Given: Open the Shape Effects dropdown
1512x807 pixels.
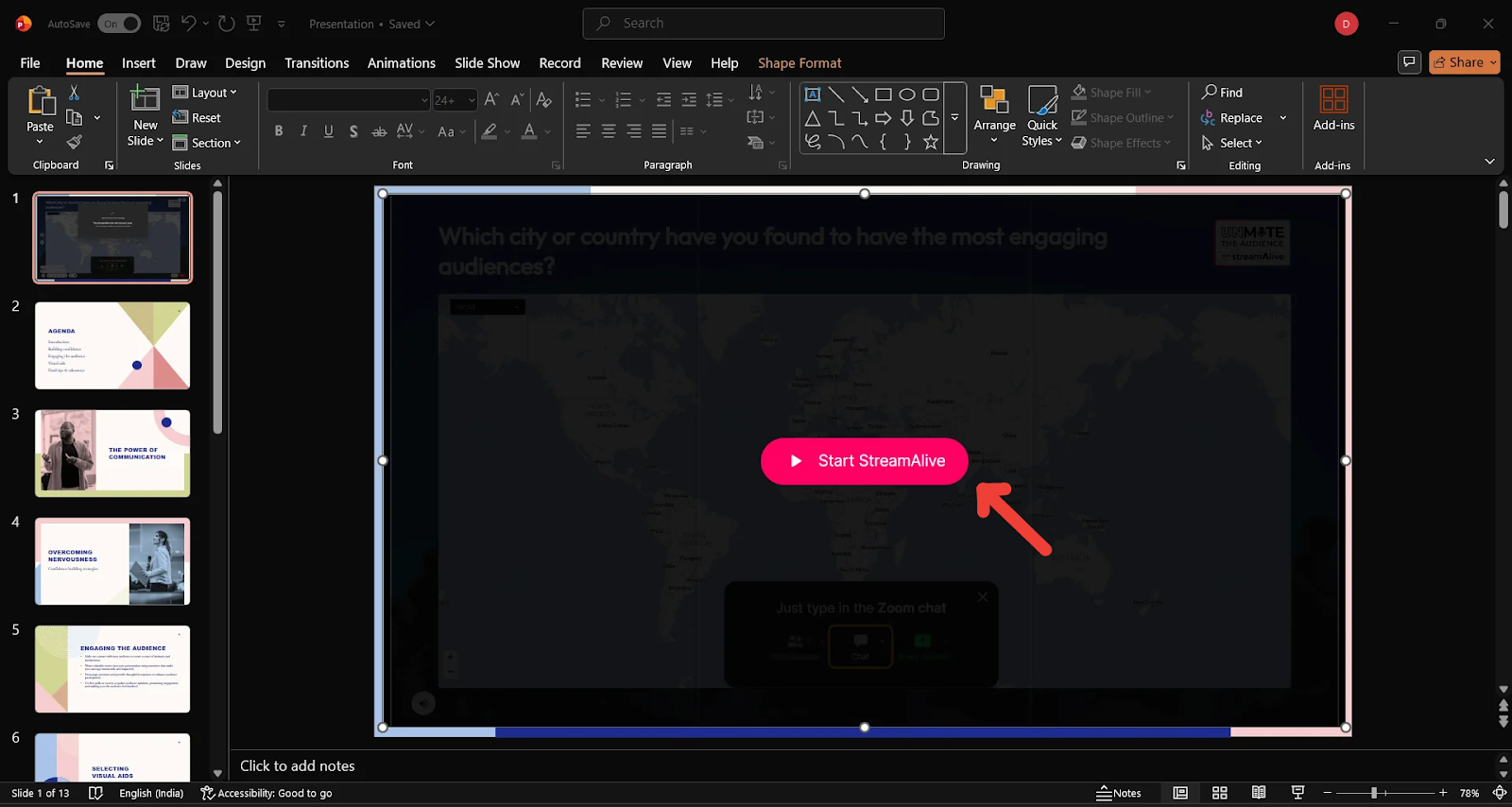Looking at the screenshot, I should pos(1121,143).
